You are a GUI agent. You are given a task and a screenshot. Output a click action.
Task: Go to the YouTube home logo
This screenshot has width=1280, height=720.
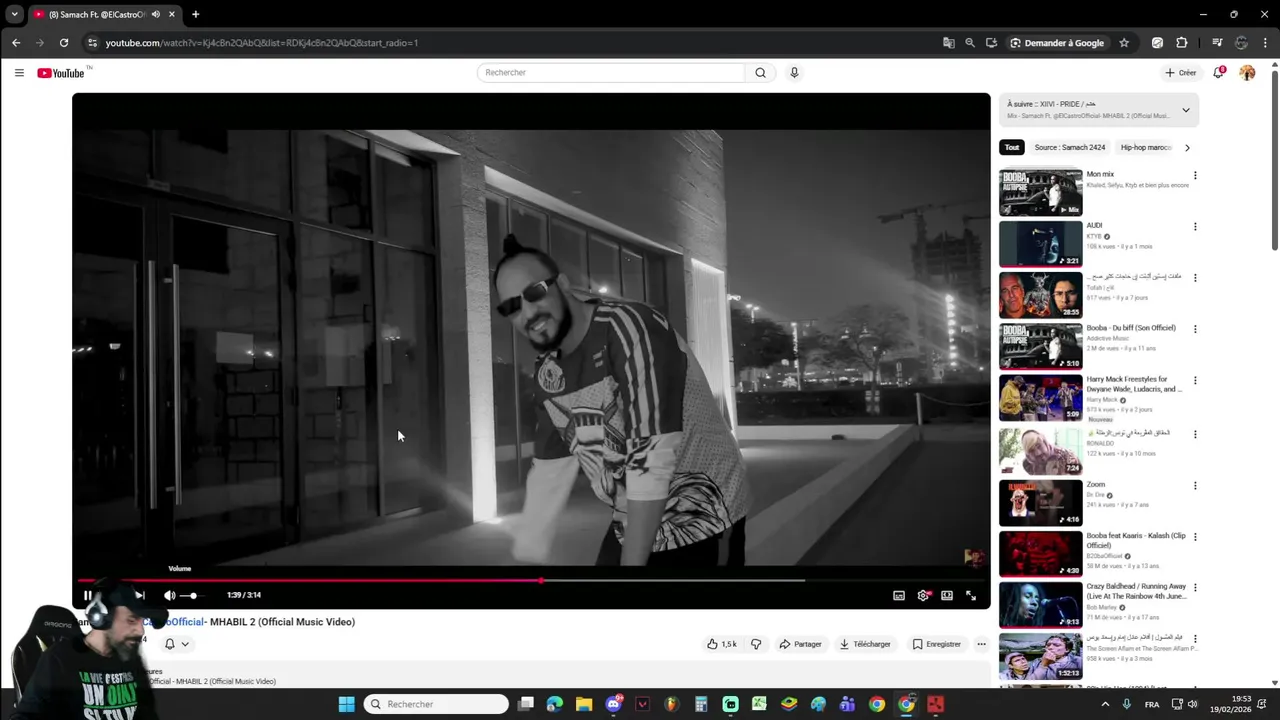point(61,73)
